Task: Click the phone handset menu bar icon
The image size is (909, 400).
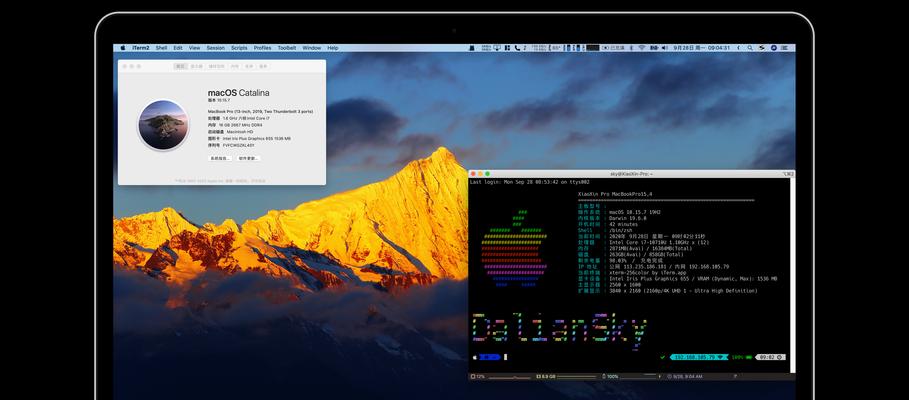Action: pyautogui.click(x=517, y=48)
